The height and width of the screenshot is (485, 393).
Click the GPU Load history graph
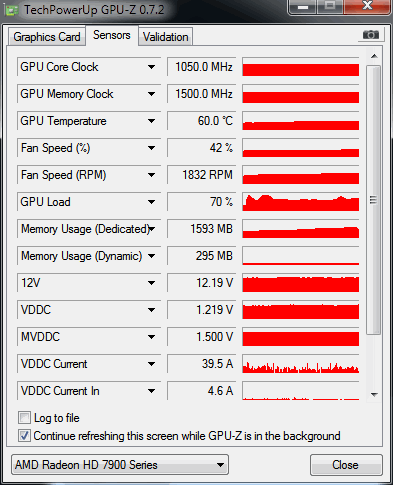pyautogui.click(x=301, y=202)
